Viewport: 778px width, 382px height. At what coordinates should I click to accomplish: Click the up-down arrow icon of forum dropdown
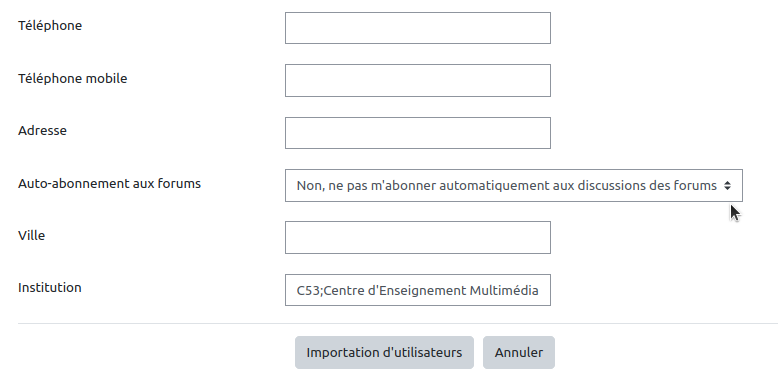pyautogui.click(x=727, y=186)
